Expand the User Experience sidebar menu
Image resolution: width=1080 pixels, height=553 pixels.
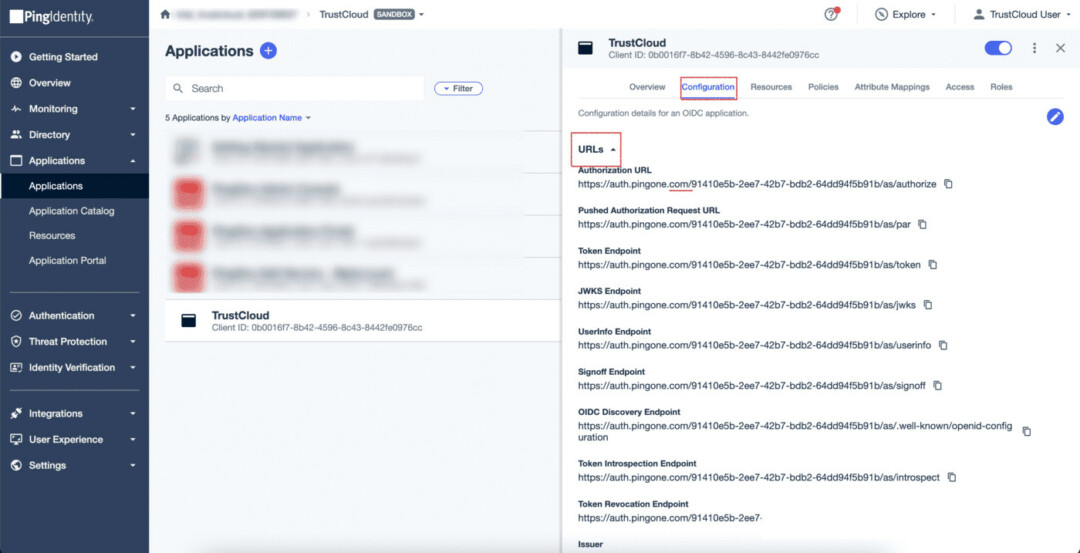[x=133, y=439]
